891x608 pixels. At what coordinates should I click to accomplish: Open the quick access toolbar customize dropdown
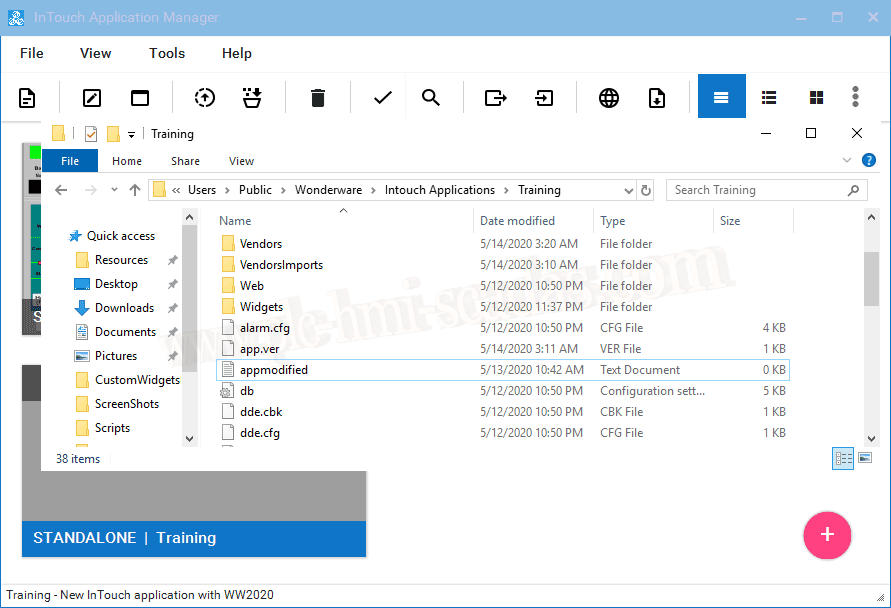point(131,134)
